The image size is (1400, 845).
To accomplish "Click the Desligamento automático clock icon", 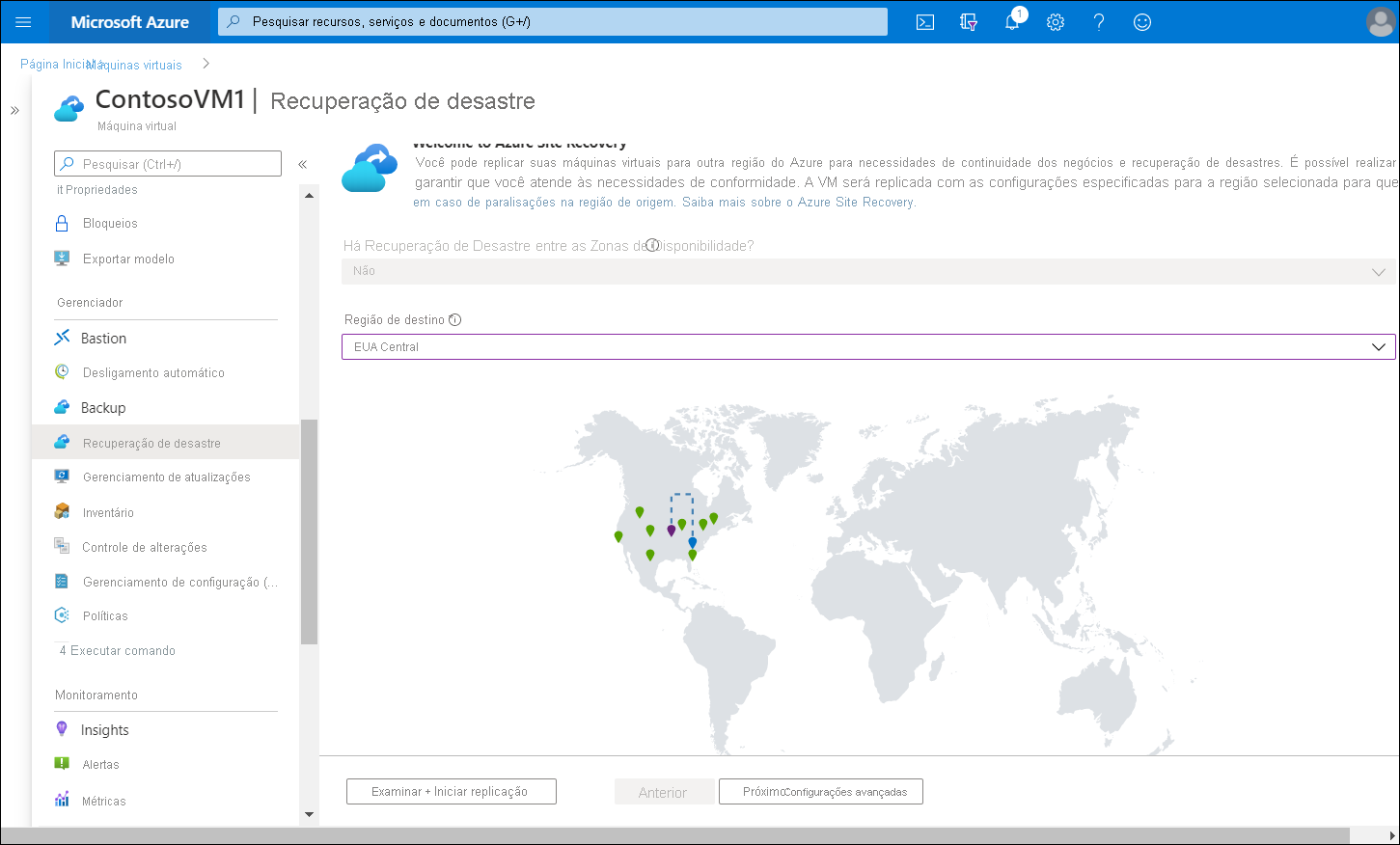I will pyautogui.click(x=62, y=372).
